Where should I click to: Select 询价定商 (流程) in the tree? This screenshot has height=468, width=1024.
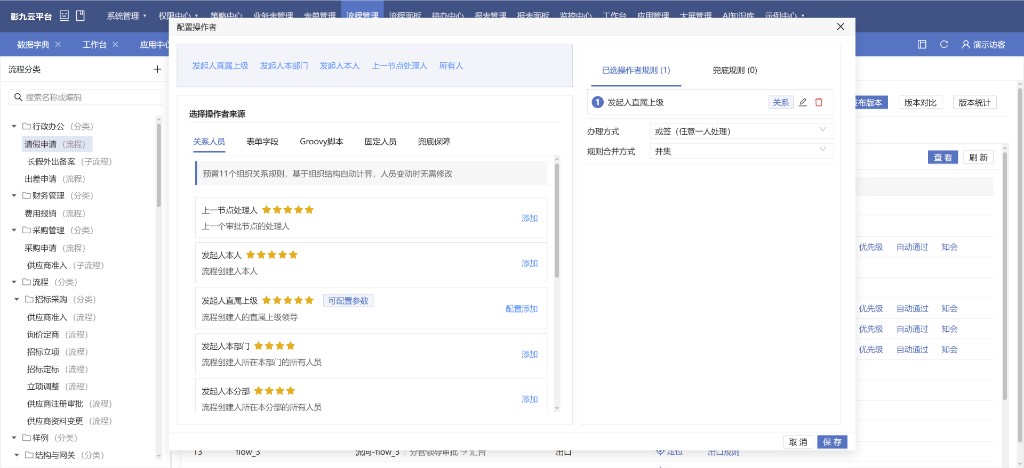tap(57, 334)
